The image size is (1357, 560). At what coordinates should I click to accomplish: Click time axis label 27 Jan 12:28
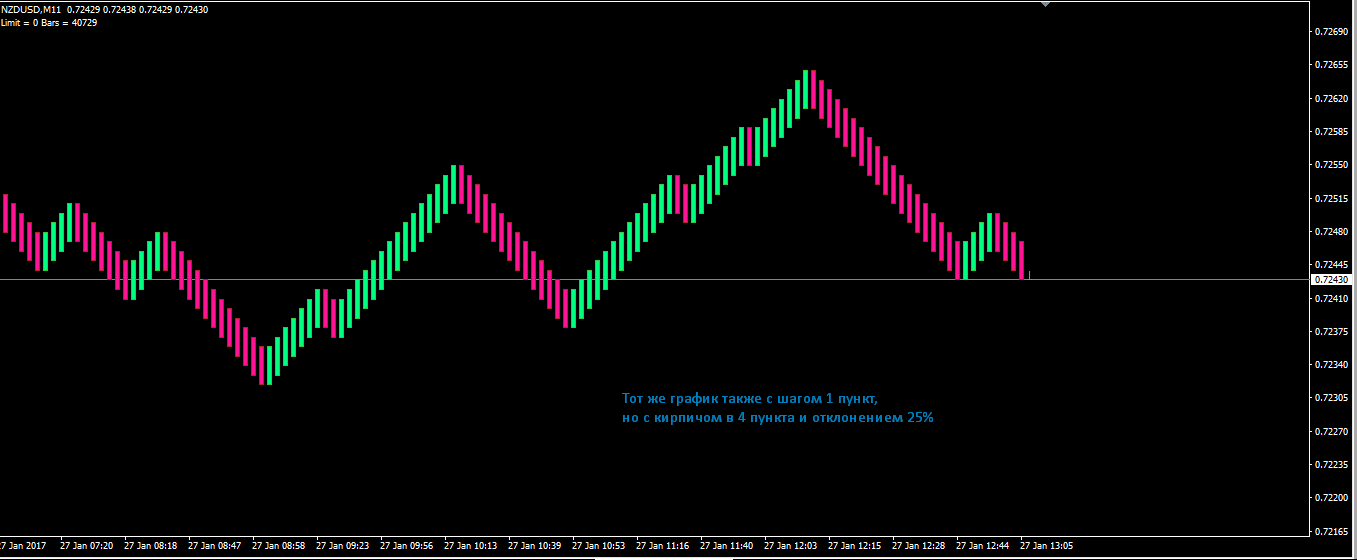[918, 546]
